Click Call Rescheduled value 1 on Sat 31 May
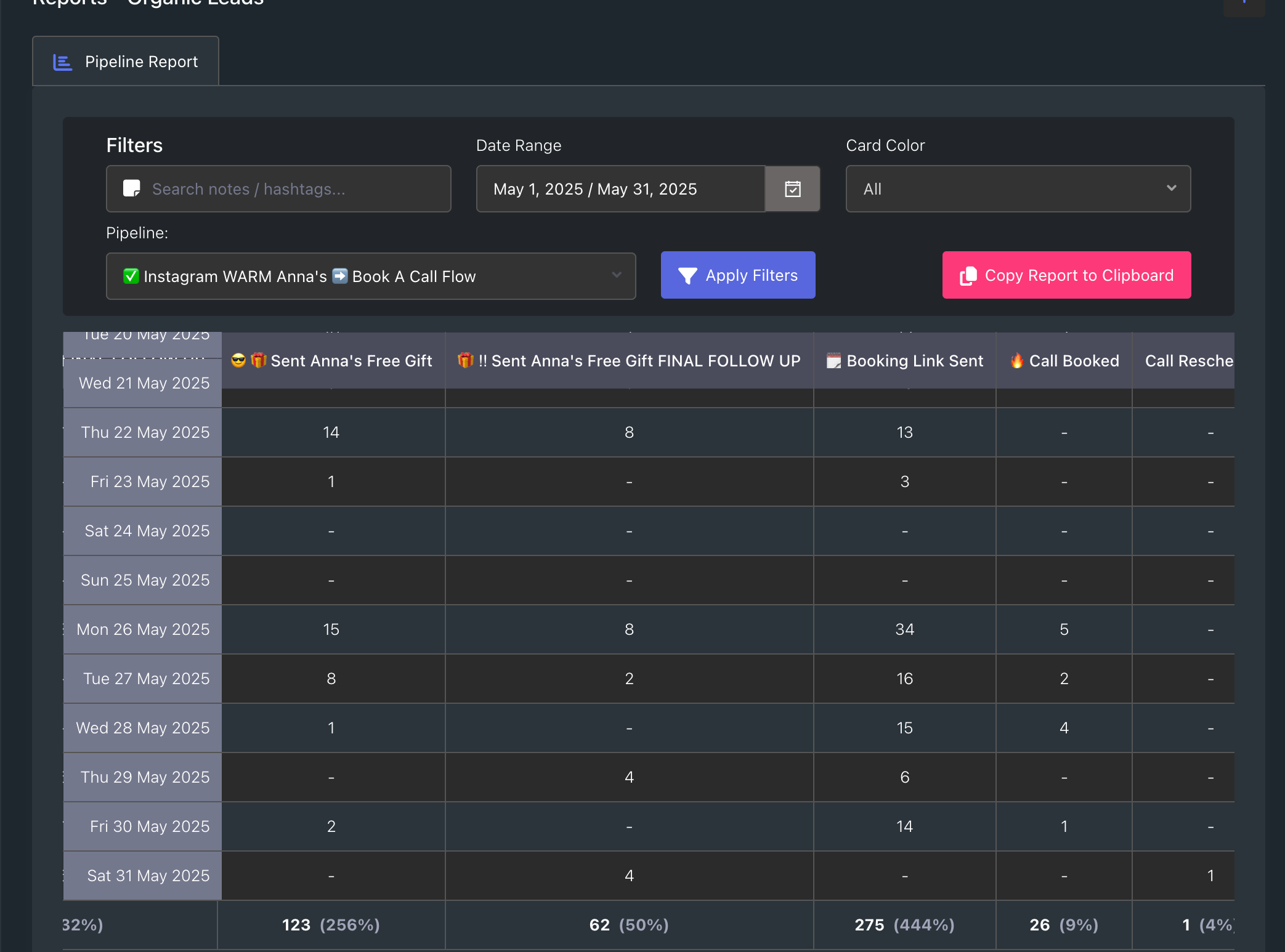Viewport: 1285px width, 952px height. pyautogui.click(x=1210, y=876)
